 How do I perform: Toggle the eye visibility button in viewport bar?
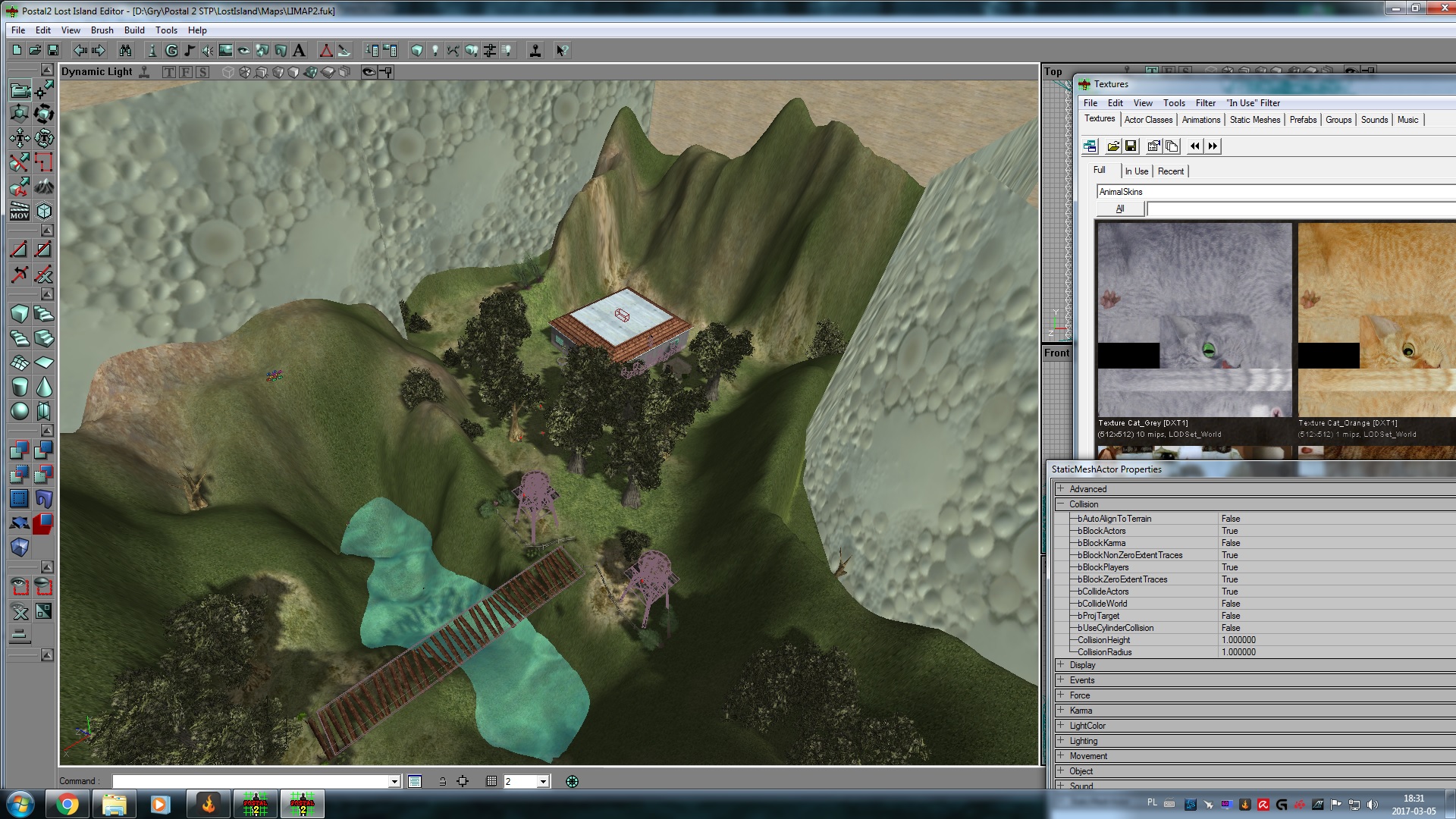tap(369, 72)
